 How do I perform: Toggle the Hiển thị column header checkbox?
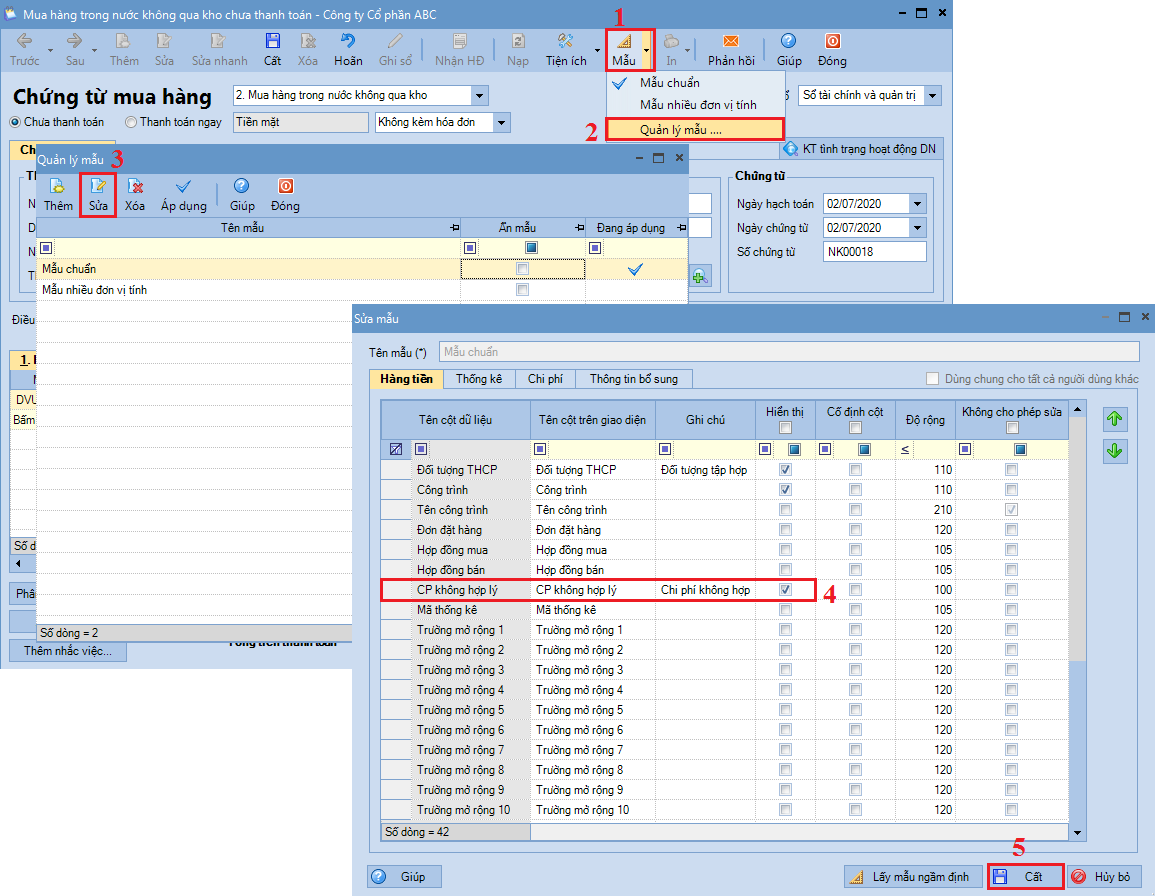point(785,428)
